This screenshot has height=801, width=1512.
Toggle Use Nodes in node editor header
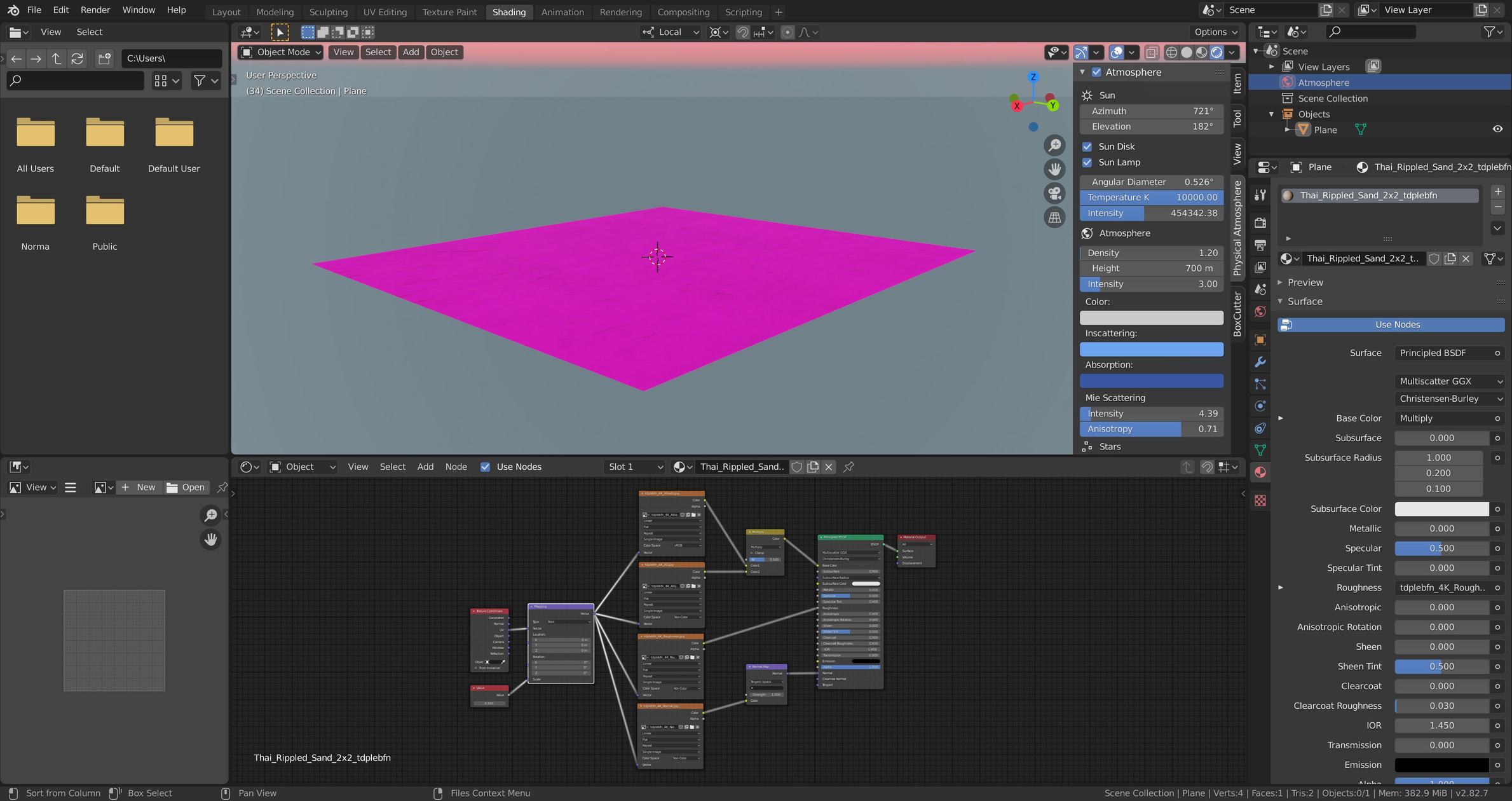pyautogui.click(x=486, y=467)
